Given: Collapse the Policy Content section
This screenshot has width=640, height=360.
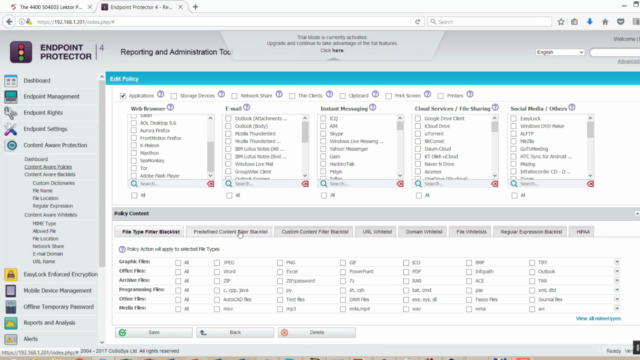Looking at the screenshot, I should [x=637, y=213].
